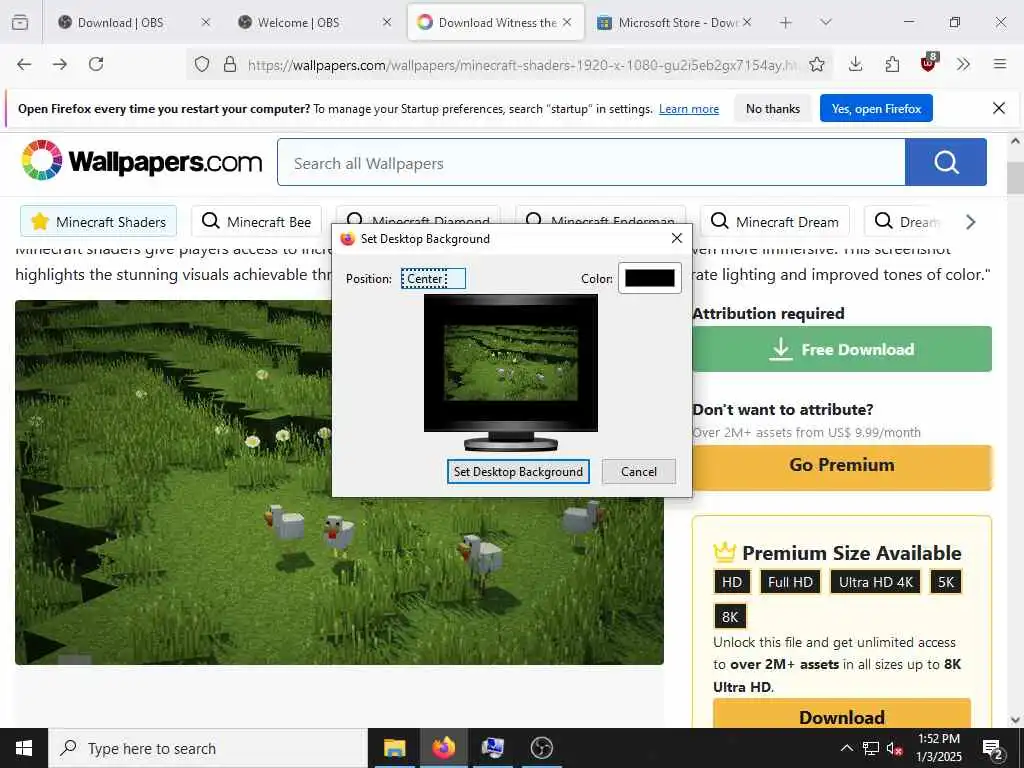1024x768 pixels.
Task: Click the page vertical scrollbar thumb
Action: (1015, 178)
